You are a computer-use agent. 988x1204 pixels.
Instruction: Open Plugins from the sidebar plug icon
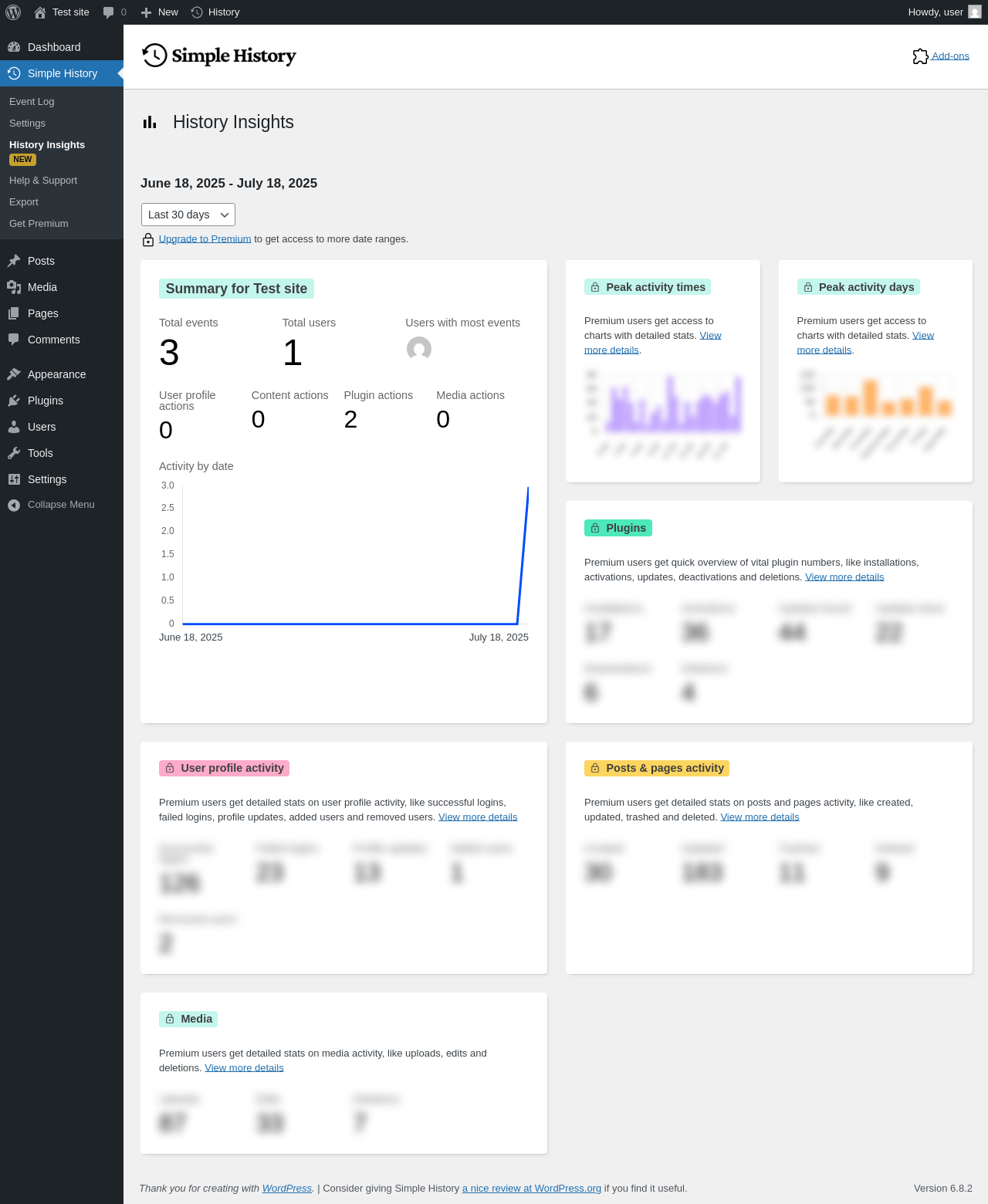point(14,401)
